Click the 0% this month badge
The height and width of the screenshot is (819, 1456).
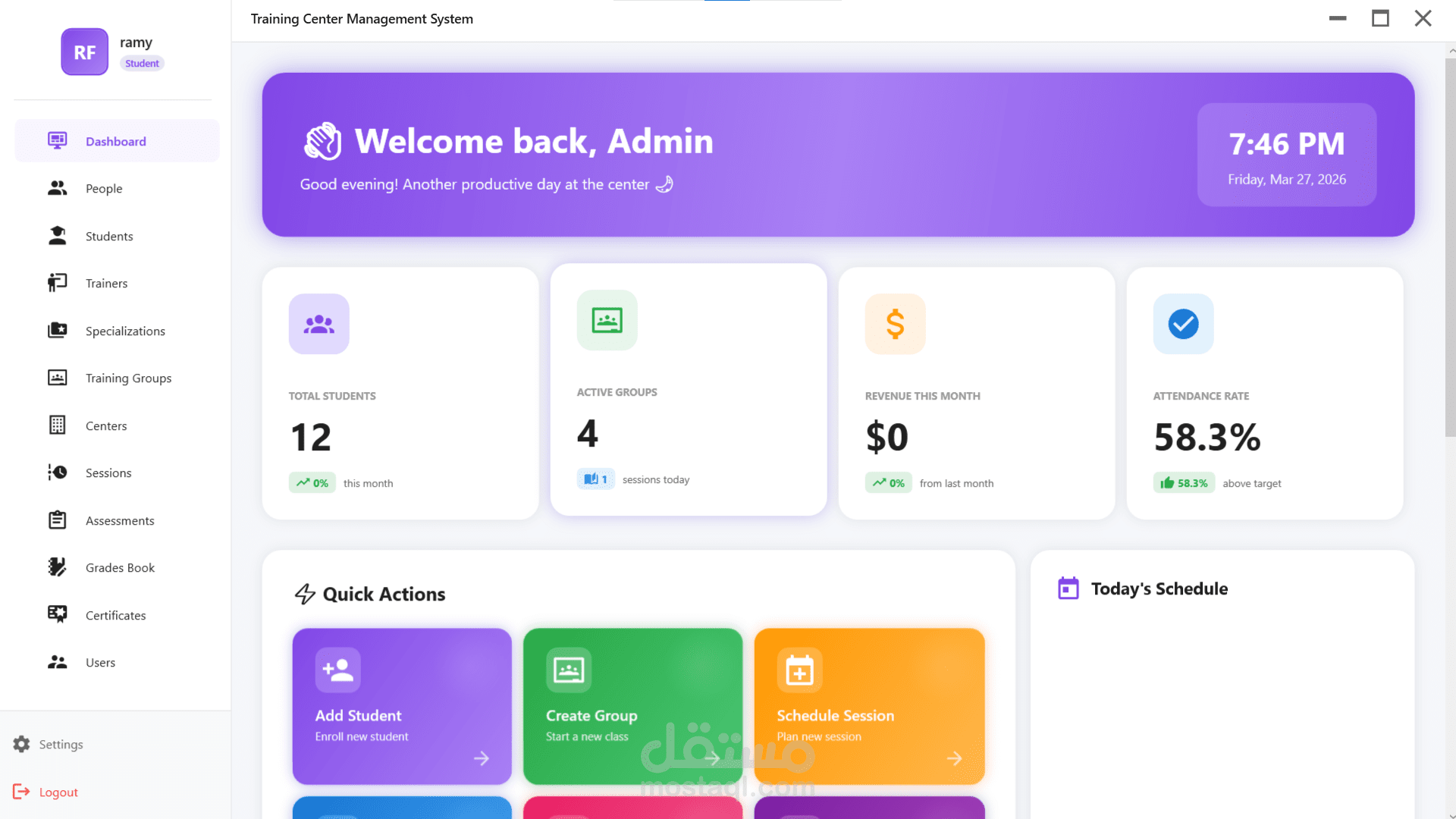312,483
